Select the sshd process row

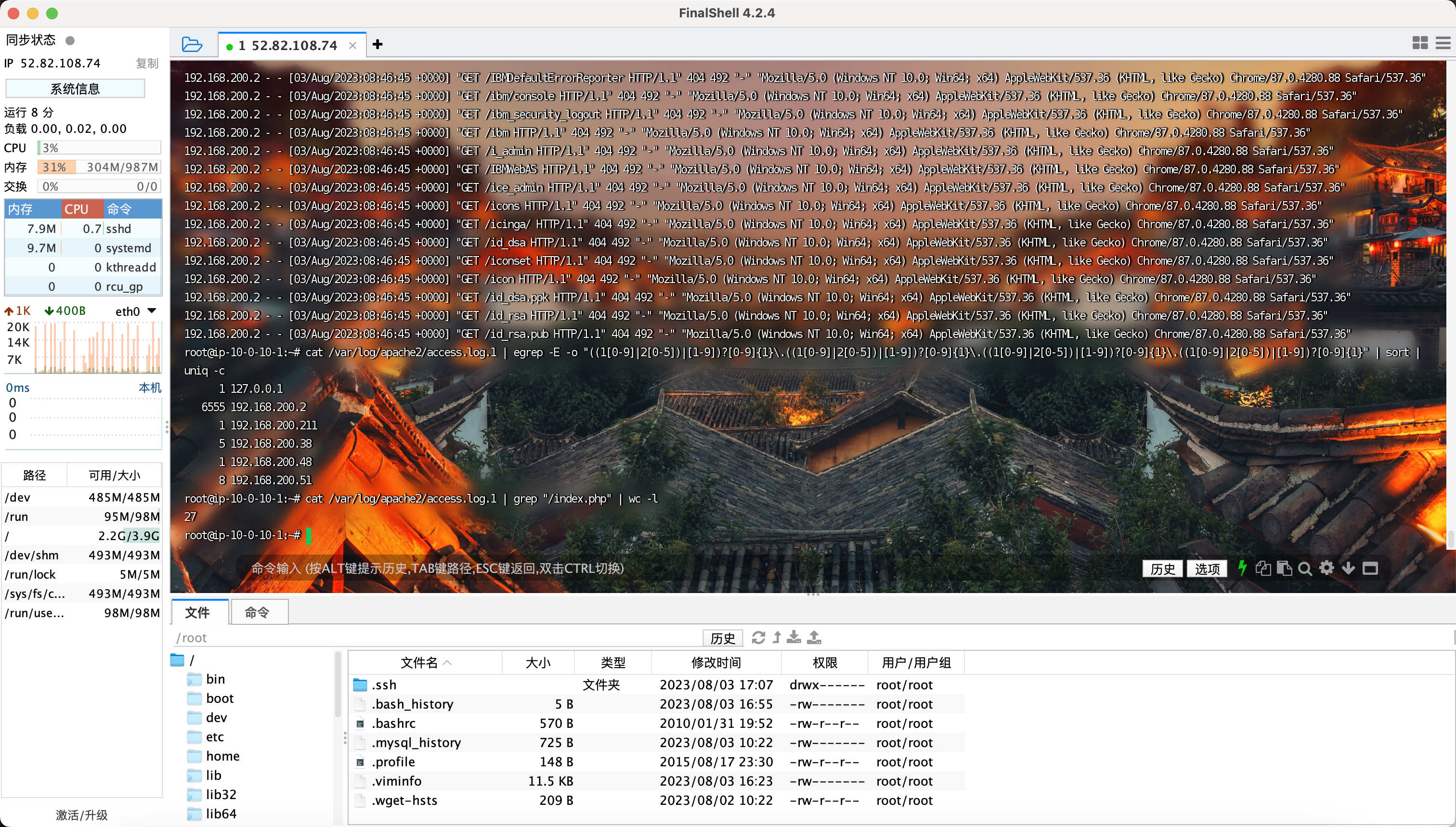pos(83,229)
